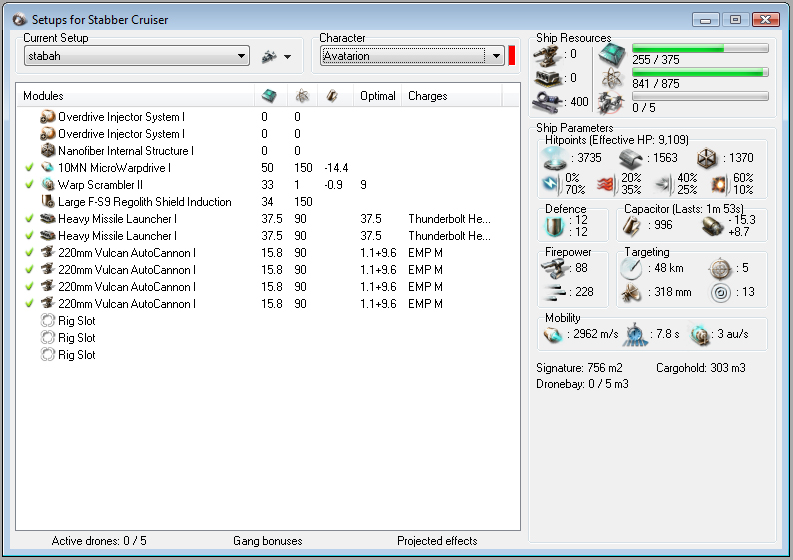Click the CPU column header icon
The height and width of the screenshot is (560, 793).
pyautogui.click(x=269, y=96)
